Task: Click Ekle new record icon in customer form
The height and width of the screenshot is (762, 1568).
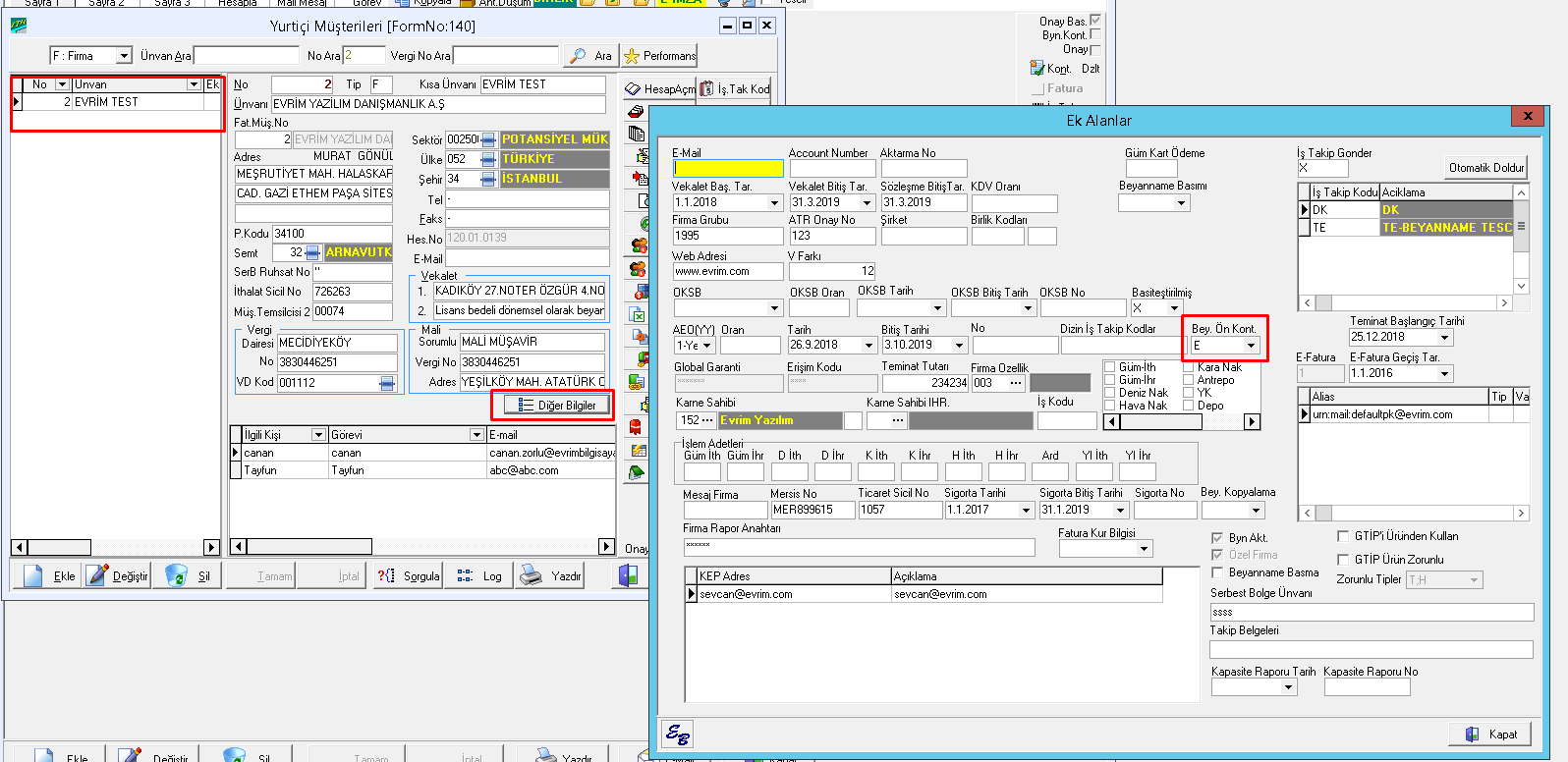Action: pyautogui.click(x=46, y=575)
